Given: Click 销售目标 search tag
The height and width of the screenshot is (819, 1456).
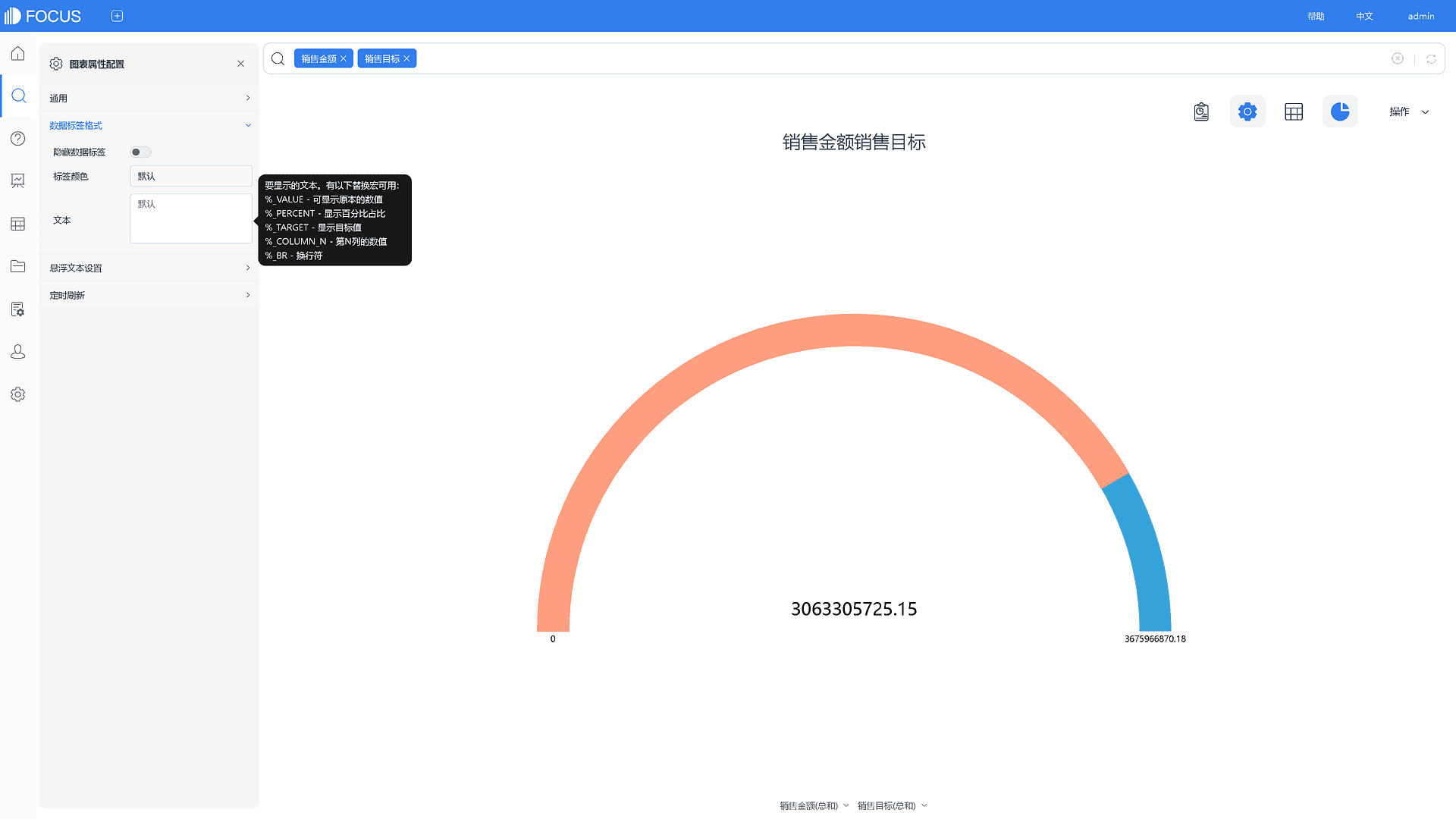Looking at the screenshot, I should [382, 58].
